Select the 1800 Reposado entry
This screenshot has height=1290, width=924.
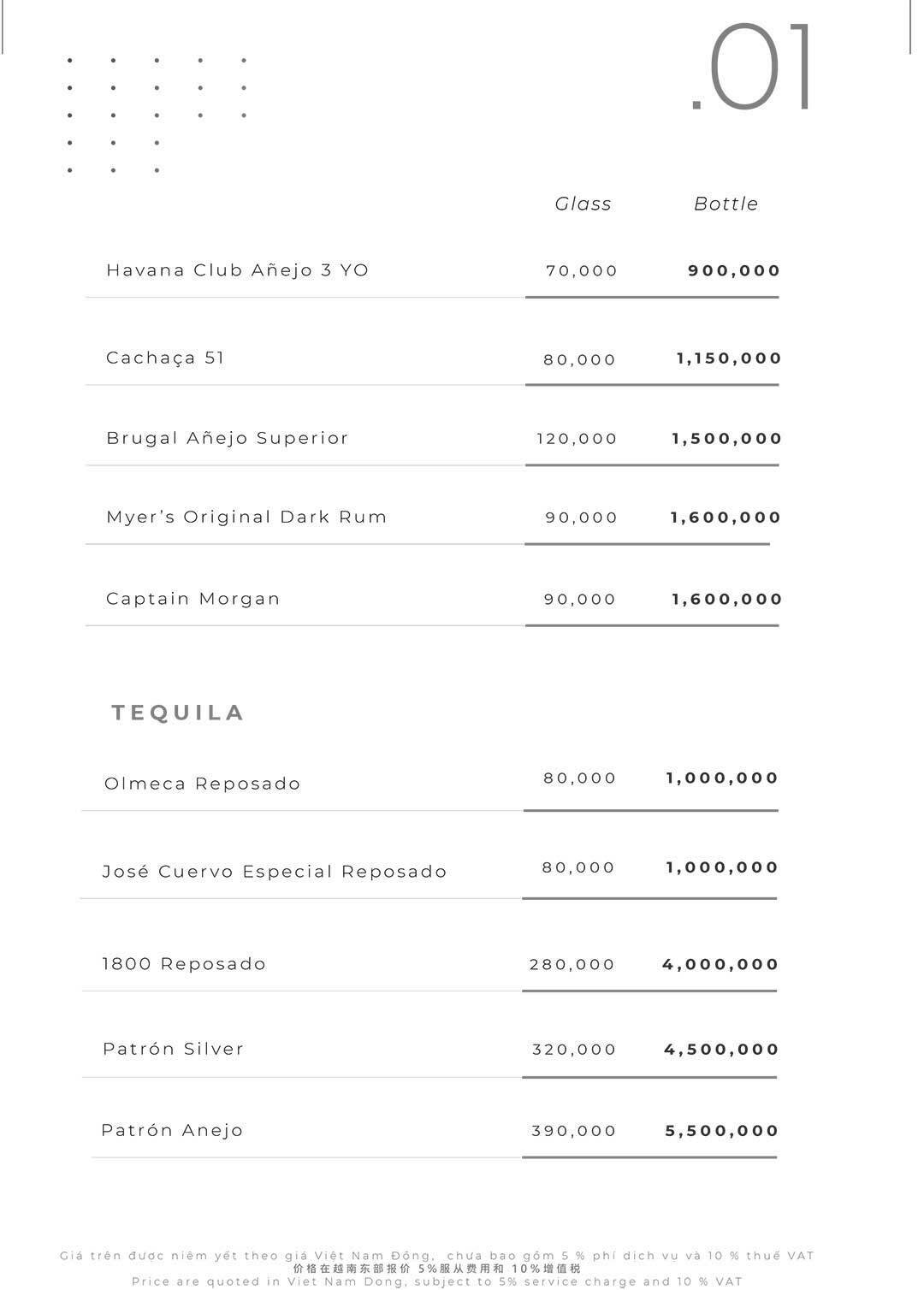click(x=184, y=964)
